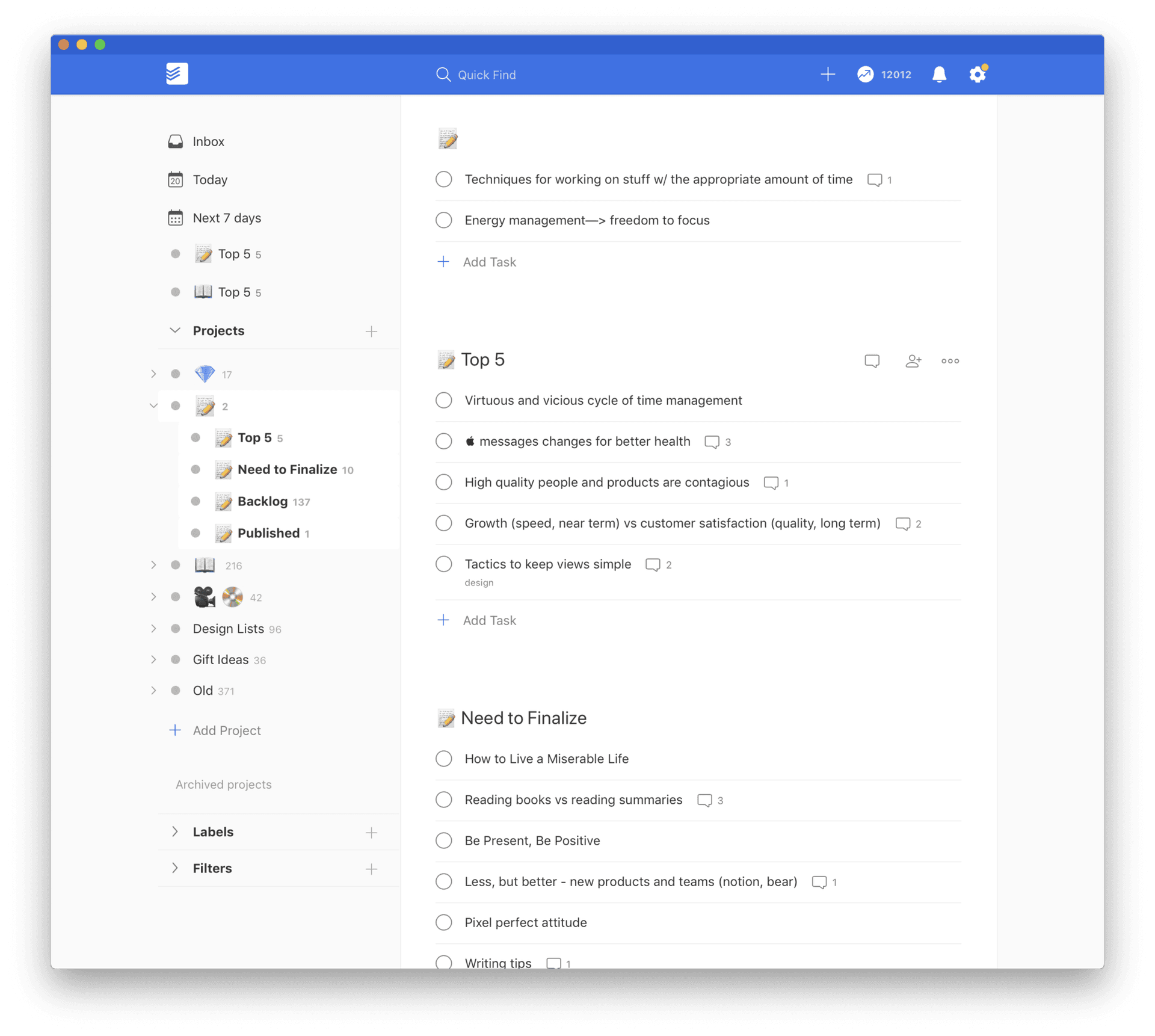
Task: Open the settings gear menu
Action: 978,74
